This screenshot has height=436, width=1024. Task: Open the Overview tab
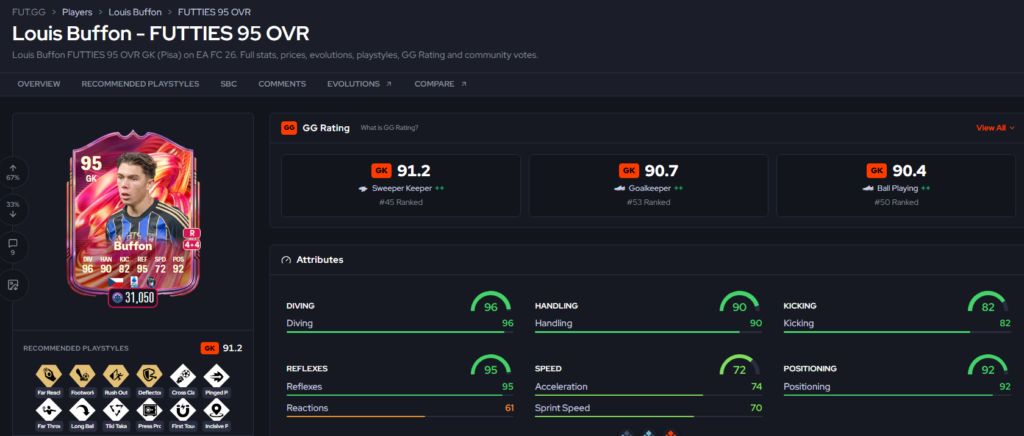39,84
